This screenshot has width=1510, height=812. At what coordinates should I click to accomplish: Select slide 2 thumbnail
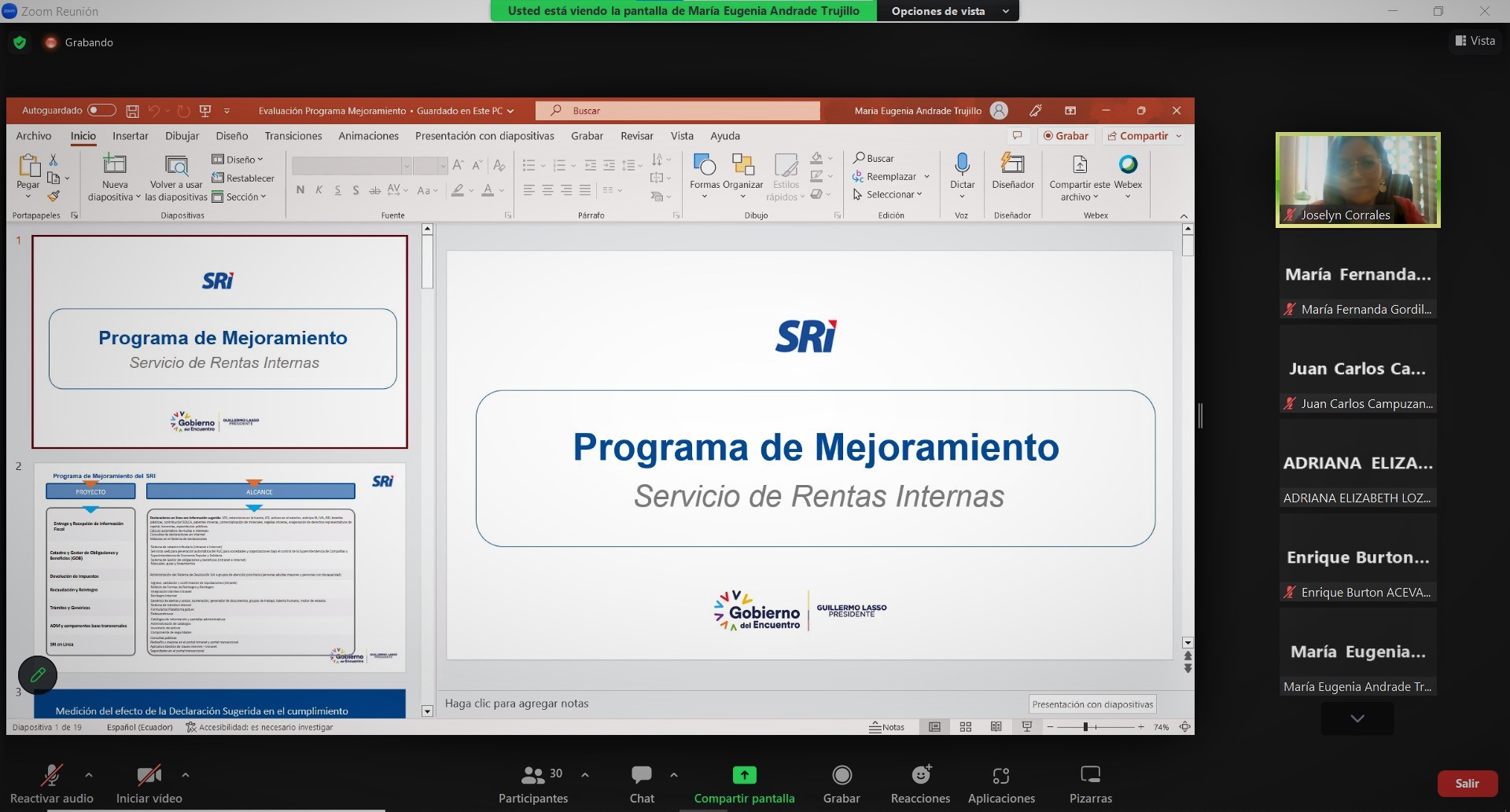tap(220, 568)
